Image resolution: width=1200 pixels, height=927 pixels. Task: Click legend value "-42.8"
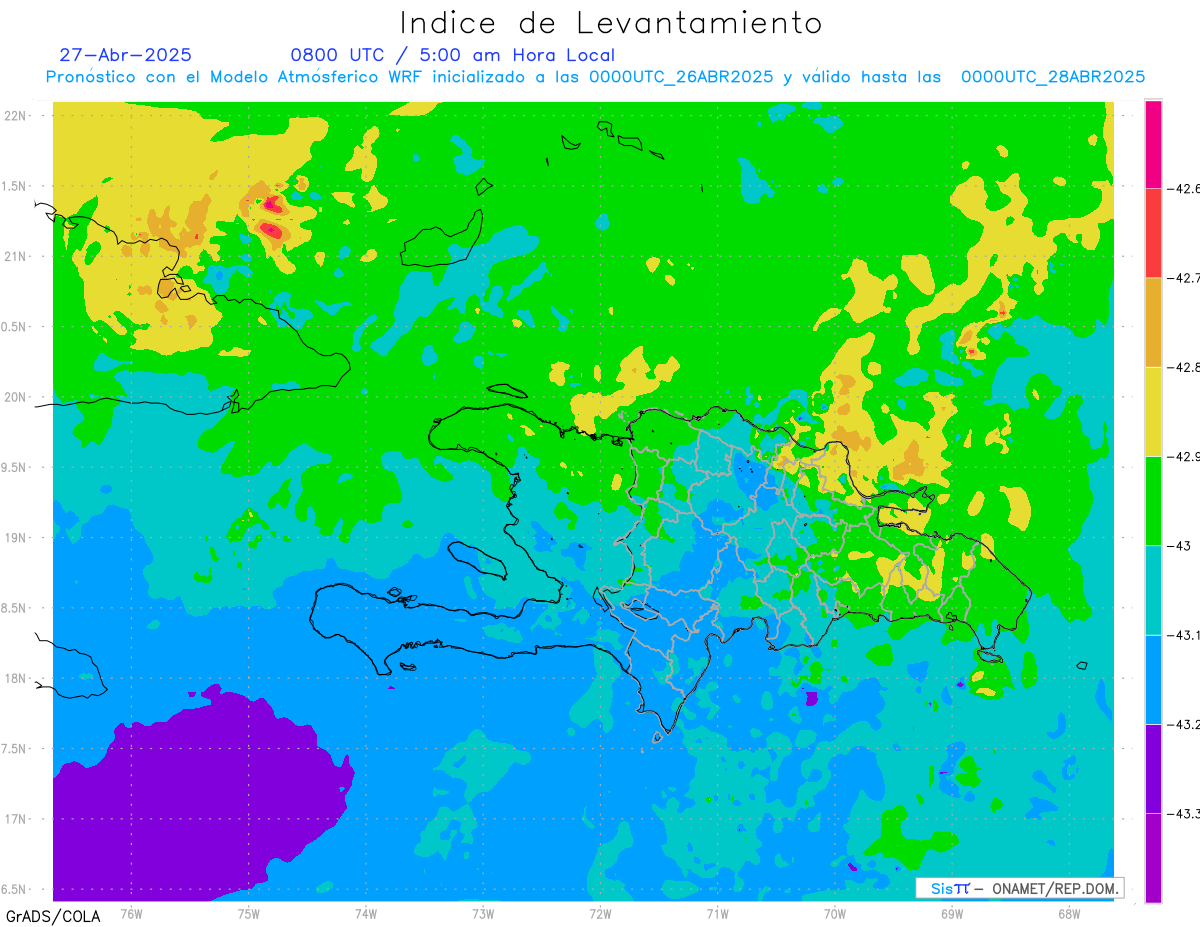pos(1183,367)
